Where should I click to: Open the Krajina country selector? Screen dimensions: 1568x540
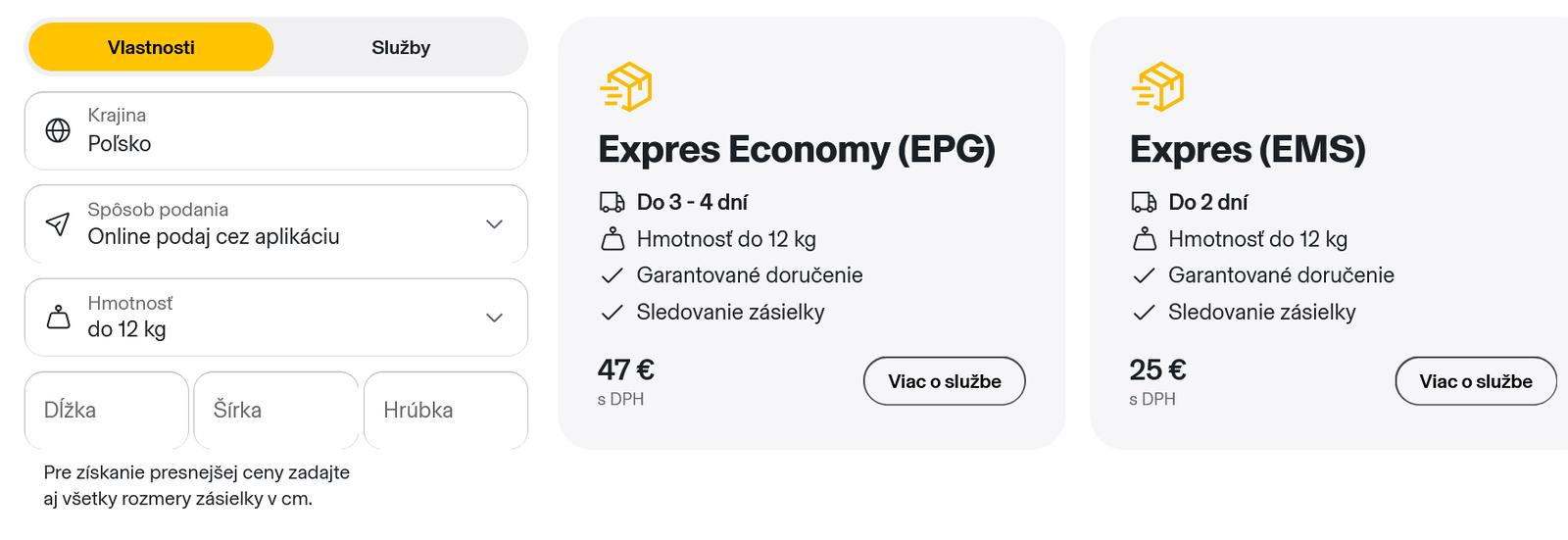(276, 131)
